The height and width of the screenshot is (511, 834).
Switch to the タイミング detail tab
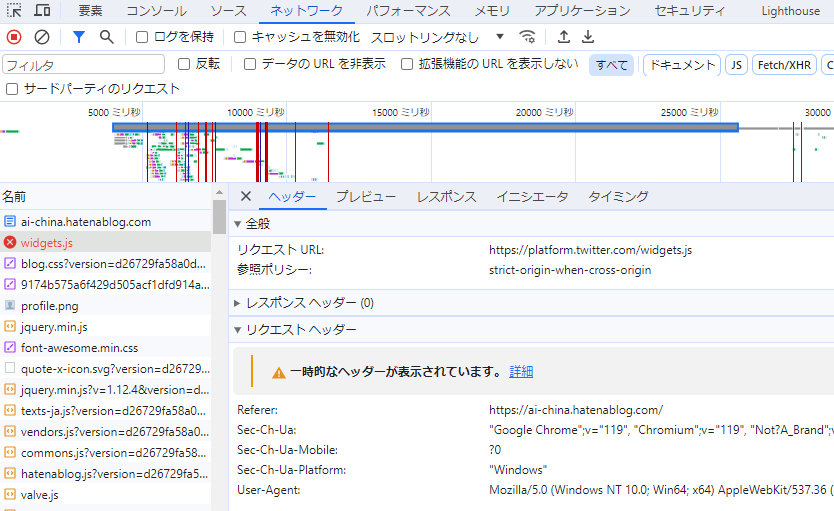pyautogui.click(x=618, y=197)
